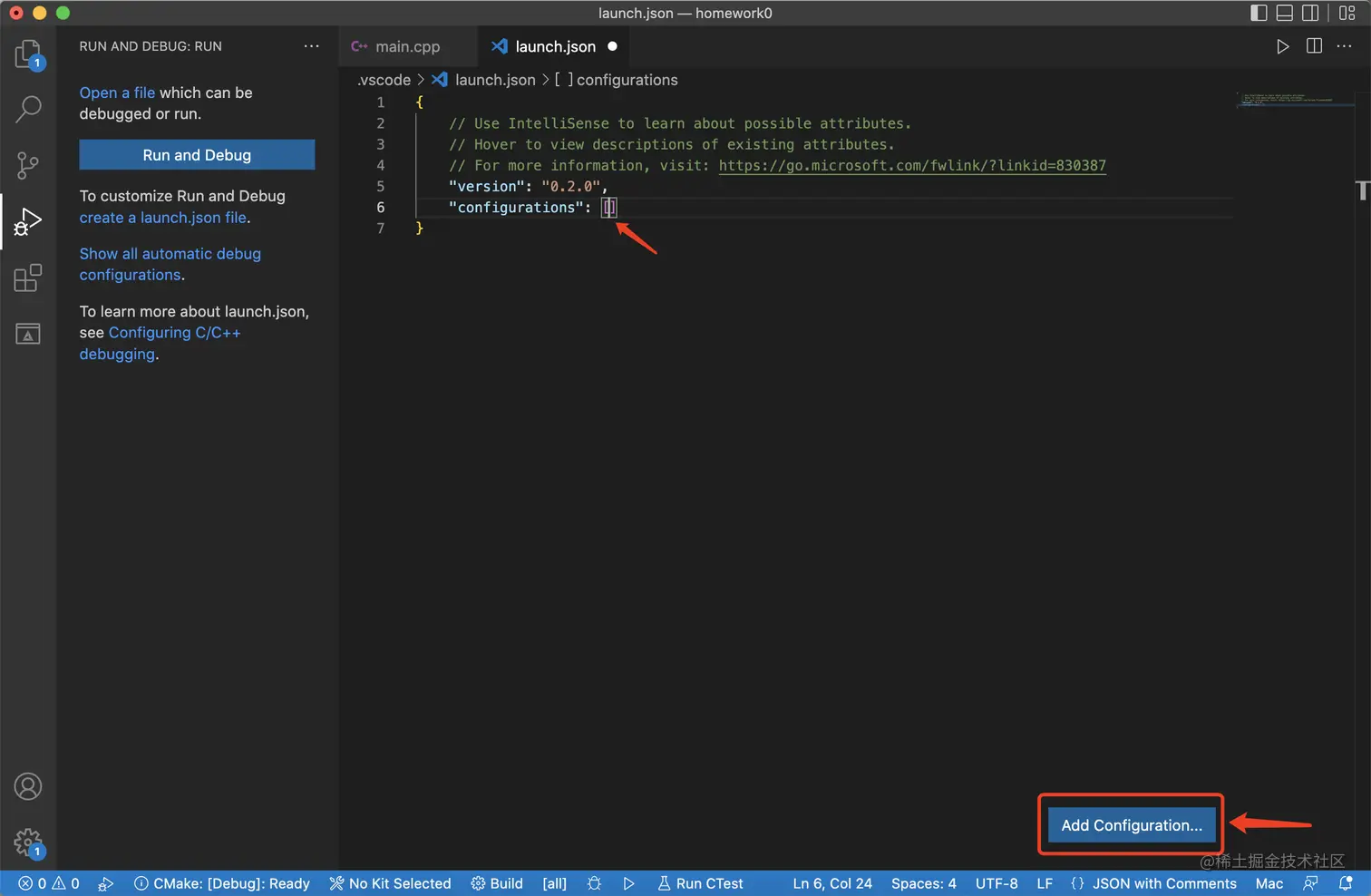Click 'CMake: [Debug]: Ready' in status bar
This screenshot has height=896, width=1371.
coord(222,883)
